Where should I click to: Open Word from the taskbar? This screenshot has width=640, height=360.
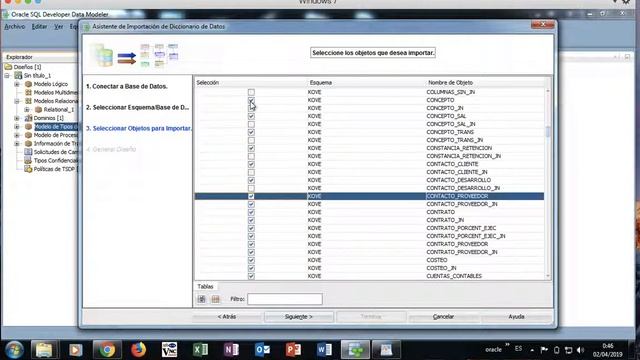(324, 350)
